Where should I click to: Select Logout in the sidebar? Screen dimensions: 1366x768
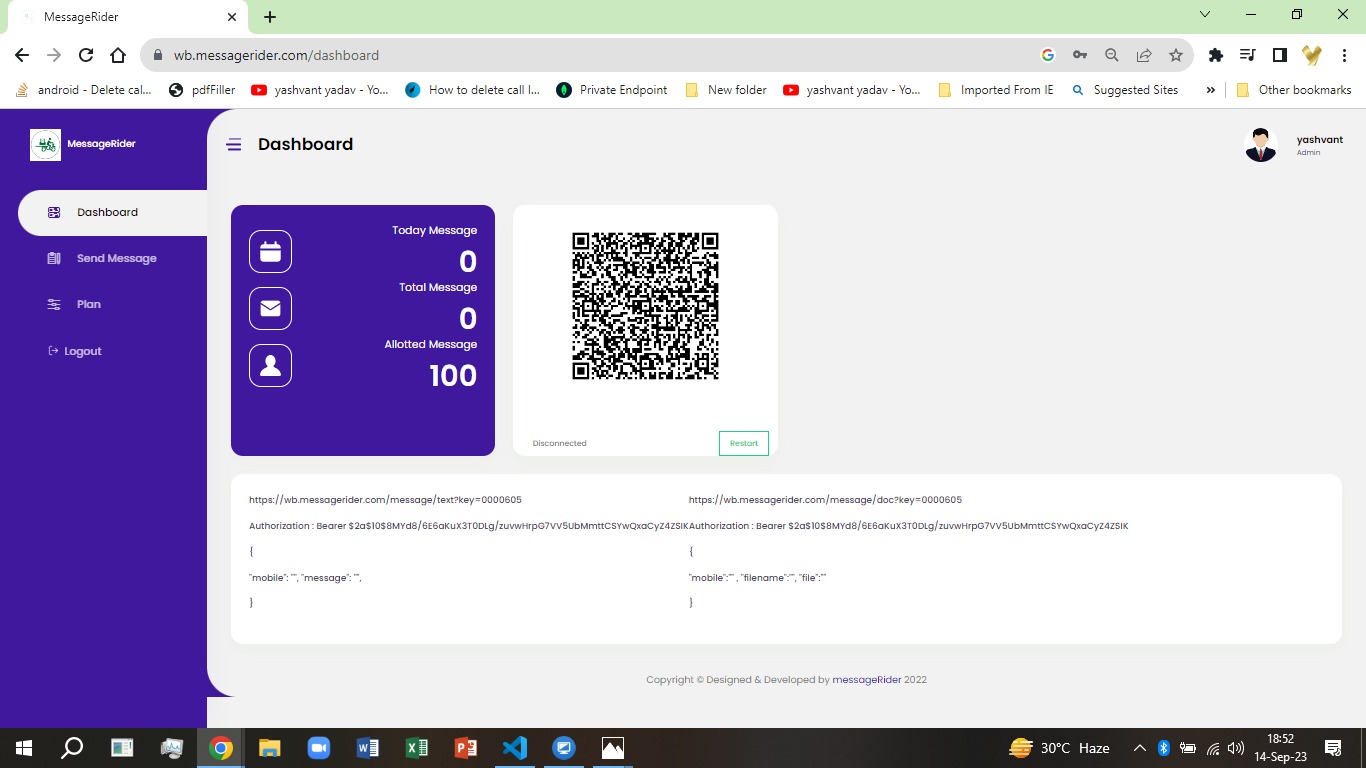[75, 351]
